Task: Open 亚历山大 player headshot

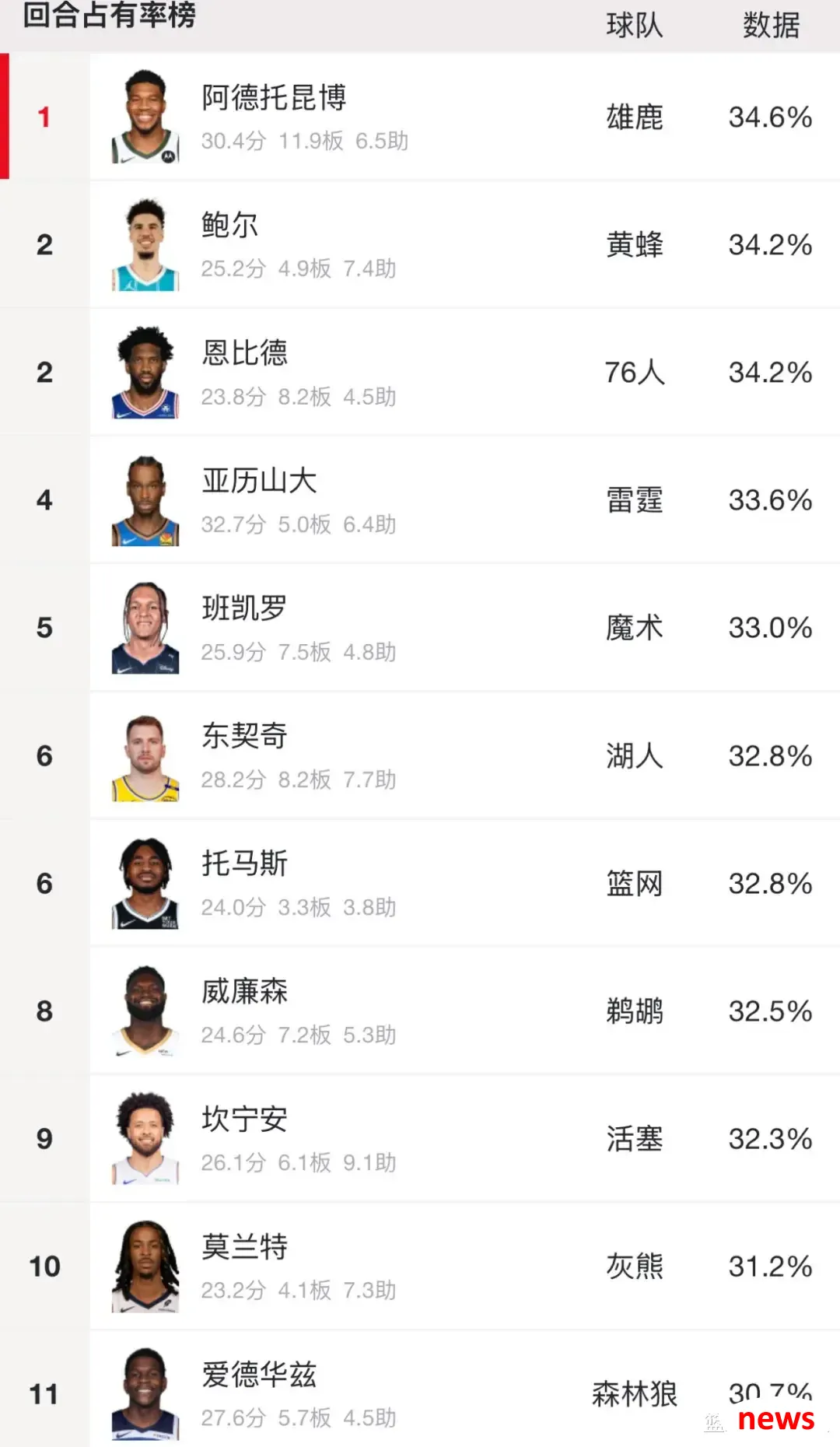Action: coord(145,499)
